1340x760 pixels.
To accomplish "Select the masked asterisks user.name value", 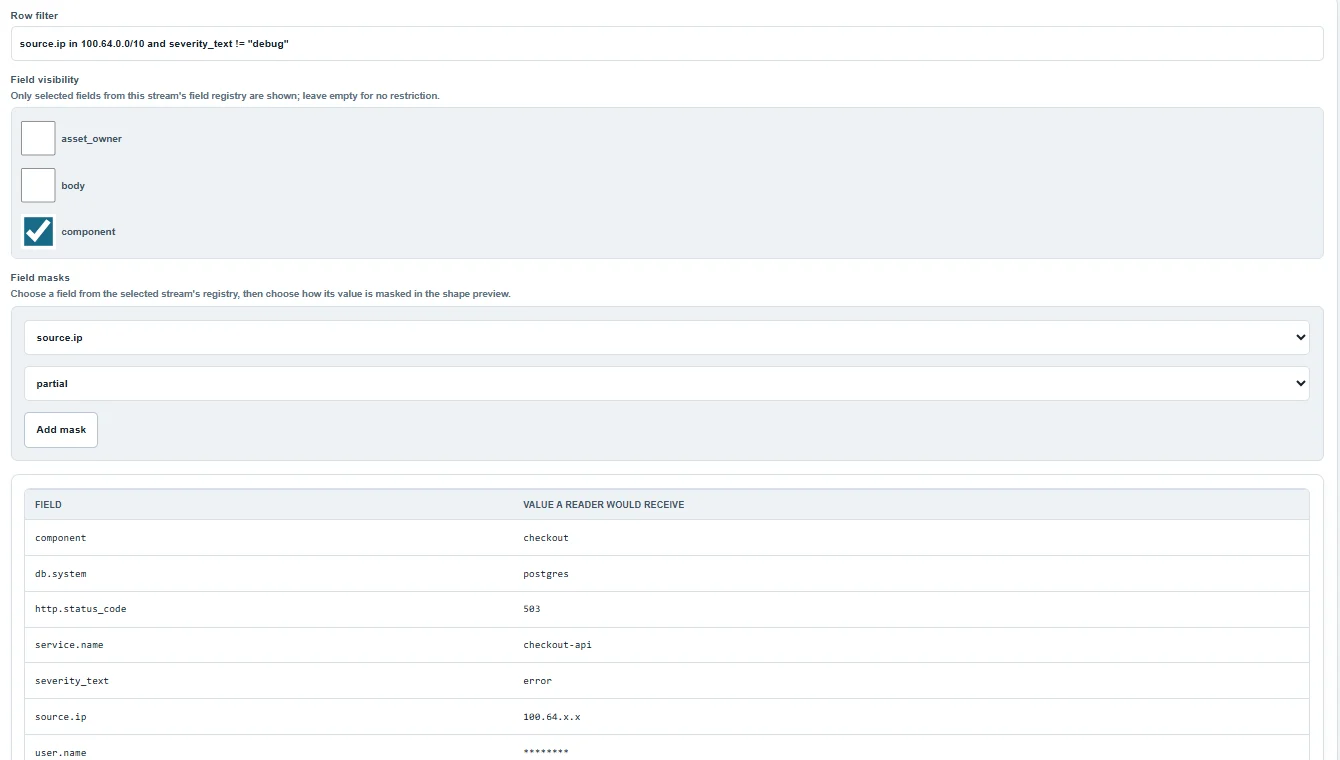I will pyautogui.click(x=546, y=752).
